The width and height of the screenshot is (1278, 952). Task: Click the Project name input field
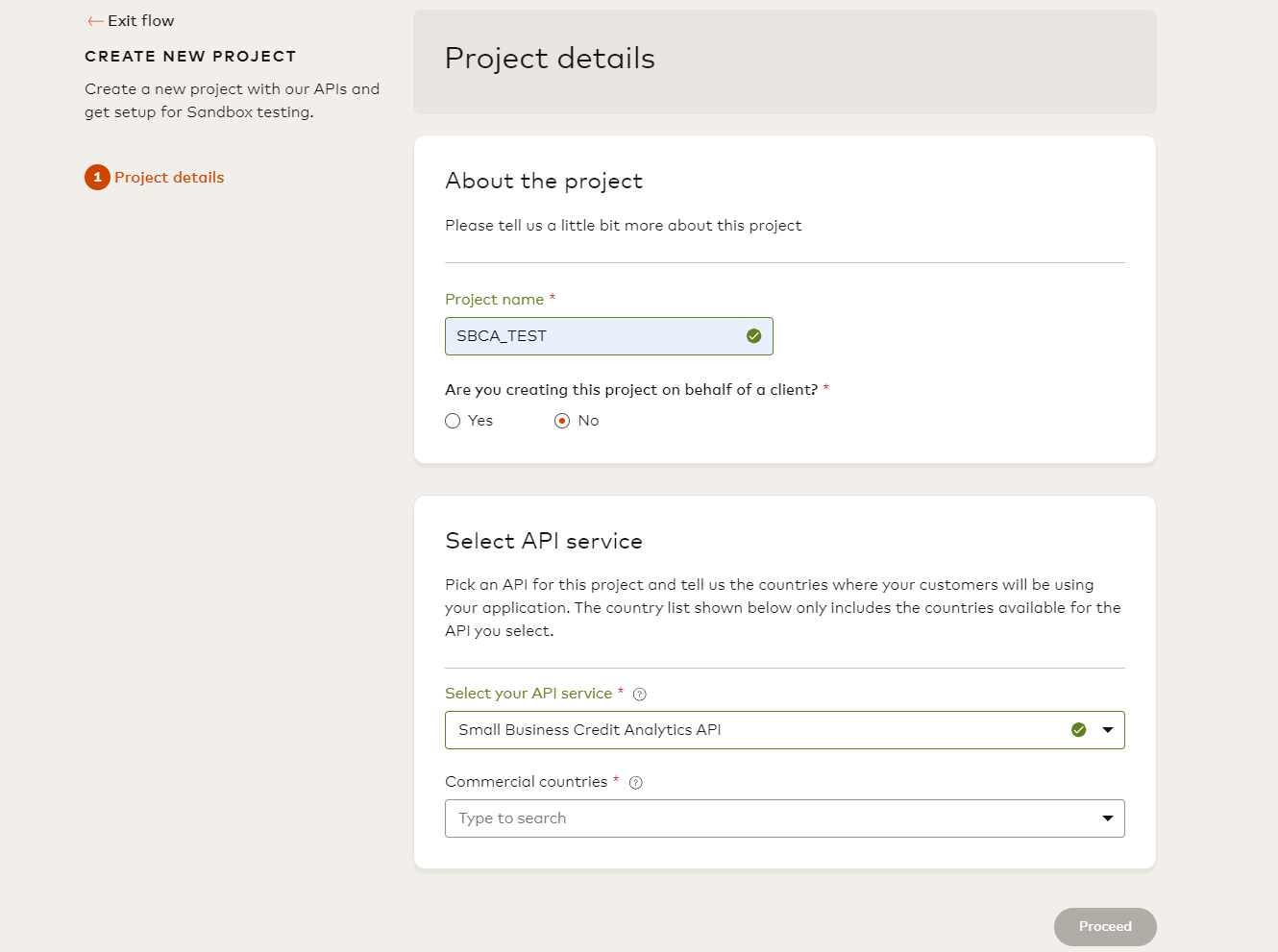point(609,336)
